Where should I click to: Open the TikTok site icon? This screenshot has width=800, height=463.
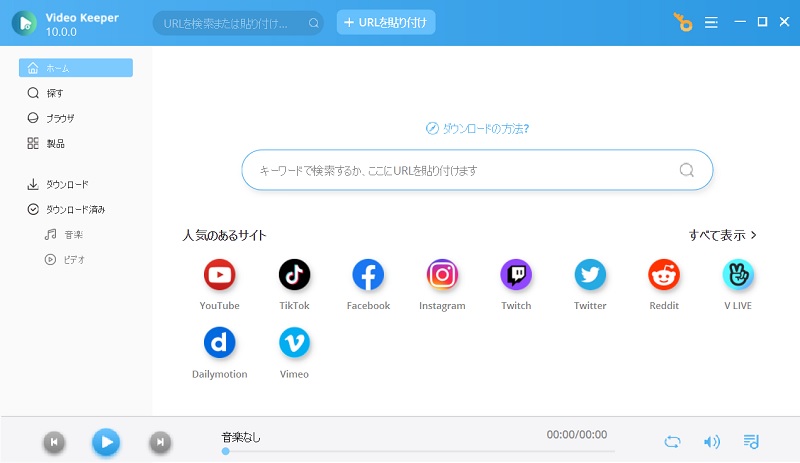(294, 274)
